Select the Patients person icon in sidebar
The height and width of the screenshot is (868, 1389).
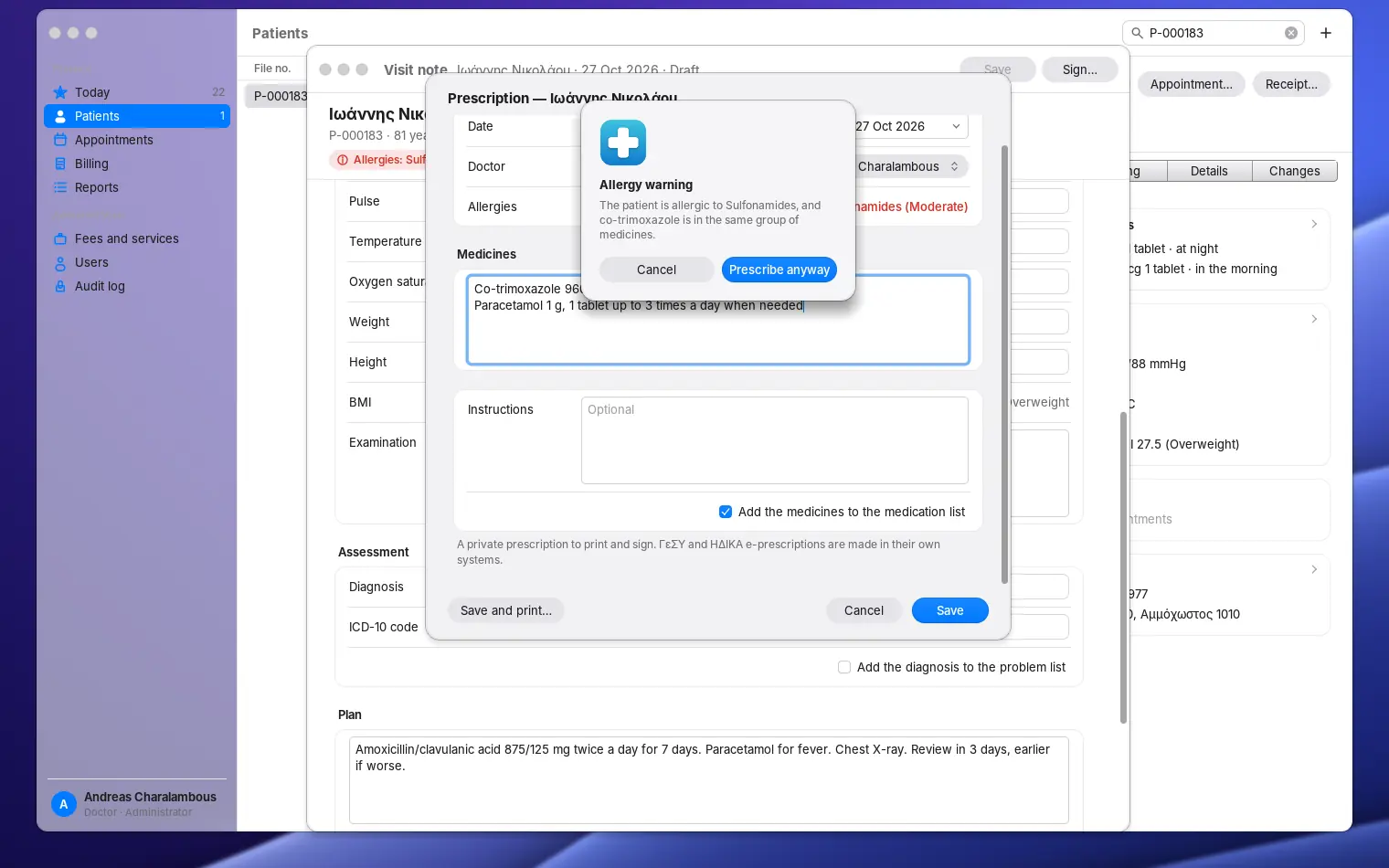pos(60,116)
